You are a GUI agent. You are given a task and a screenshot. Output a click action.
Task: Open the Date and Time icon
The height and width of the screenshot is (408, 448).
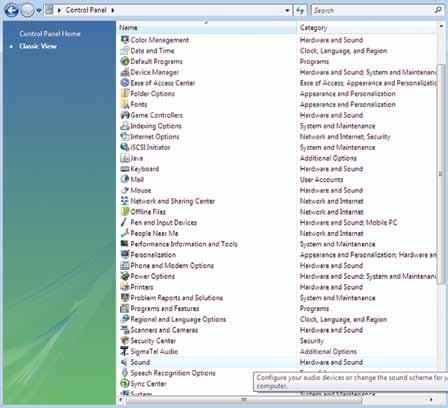pyautogui.click(x=125, y=51)
